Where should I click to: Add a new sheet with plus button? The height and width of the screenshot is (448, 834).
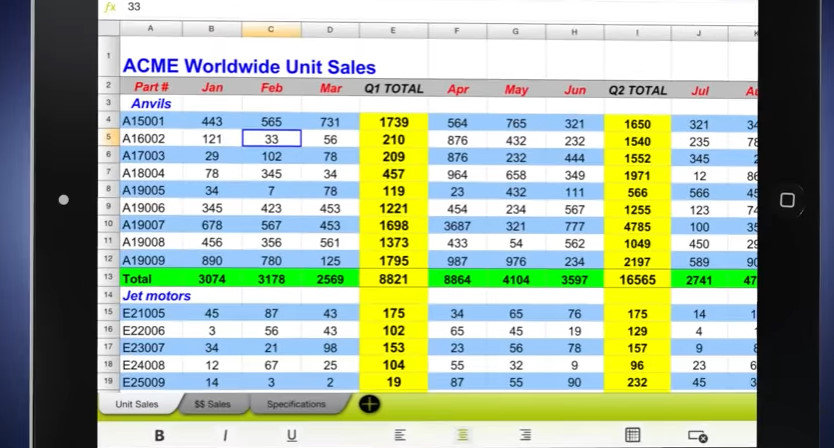click(x=369, y=404)
